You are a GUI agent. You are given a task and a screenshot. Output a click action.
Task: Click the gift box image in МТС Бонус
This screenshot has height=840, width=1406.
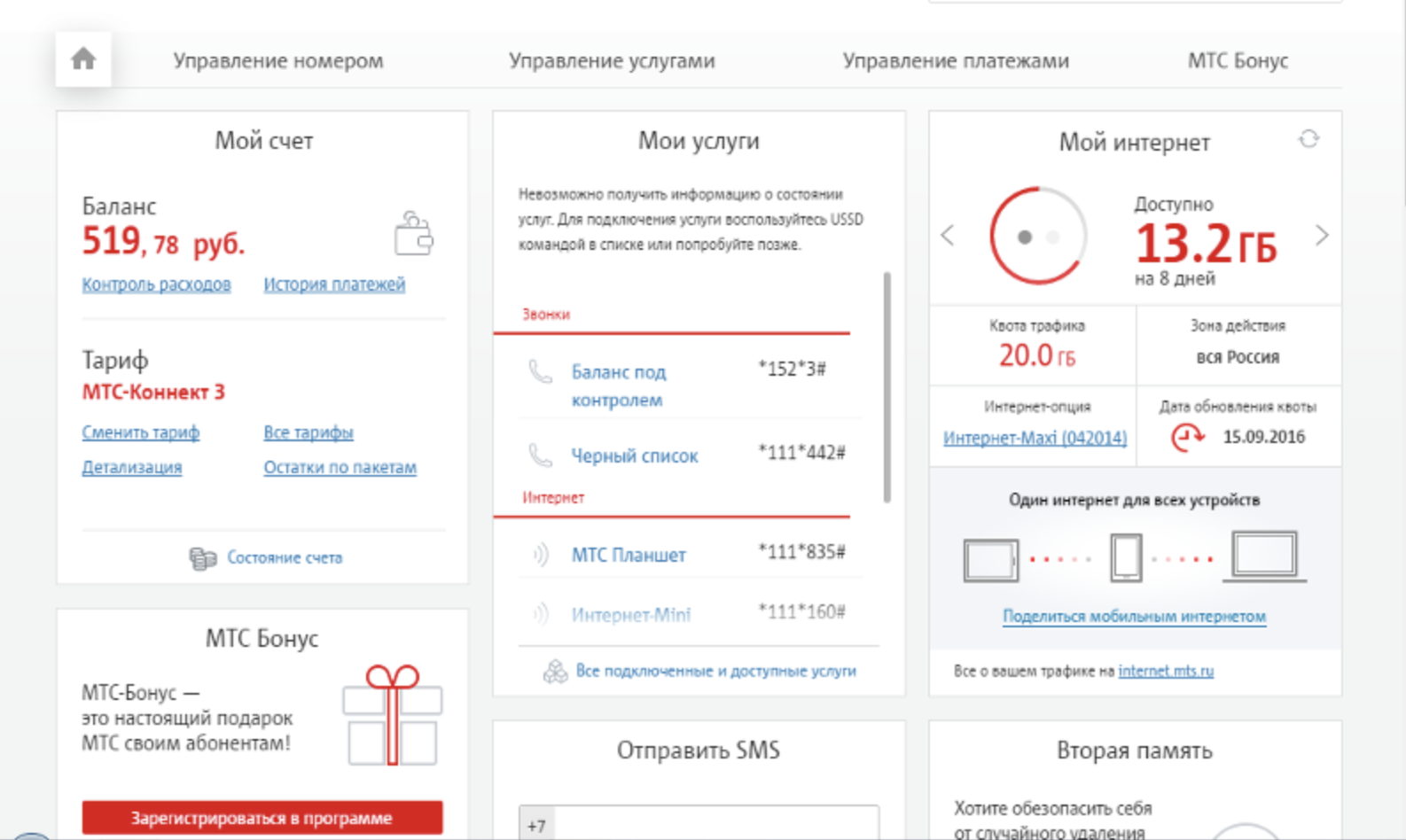(393, 715)
